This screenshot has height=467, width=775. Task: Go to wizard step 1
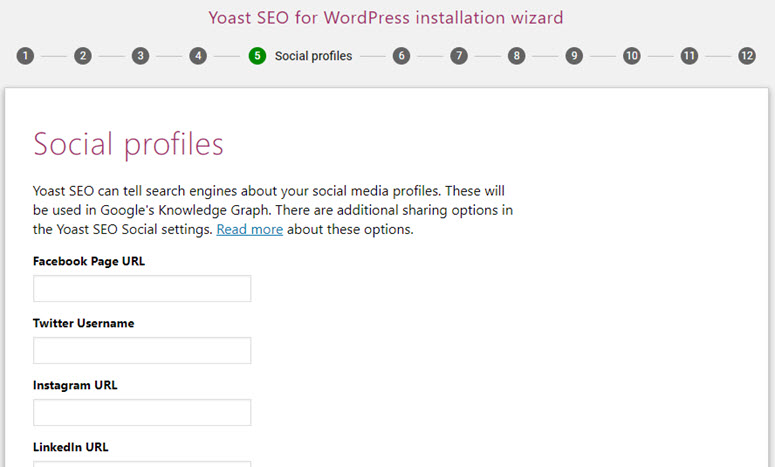[x=25, y=56]
